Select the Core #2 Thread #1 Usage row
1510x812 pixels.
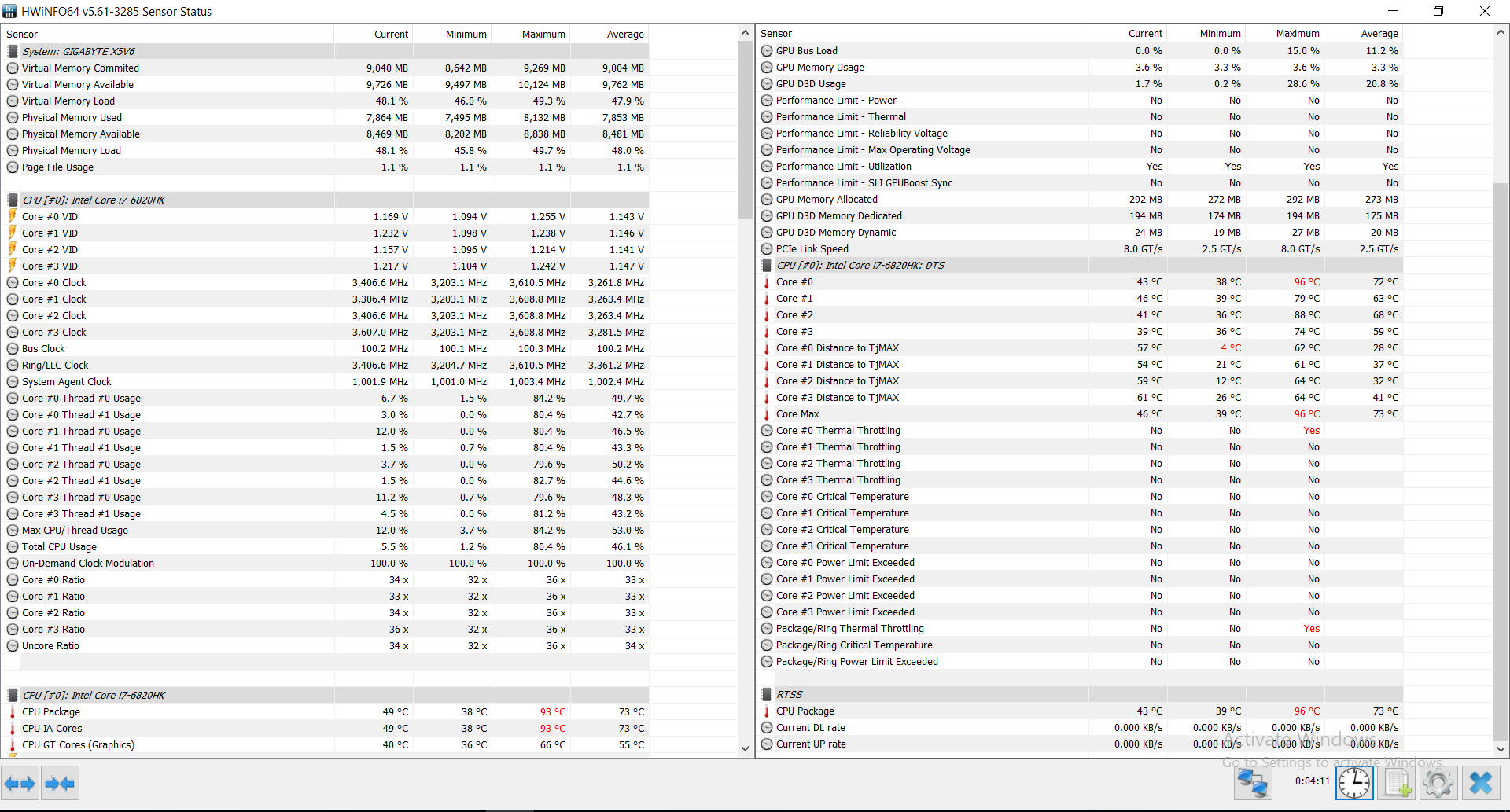(326, 481)
